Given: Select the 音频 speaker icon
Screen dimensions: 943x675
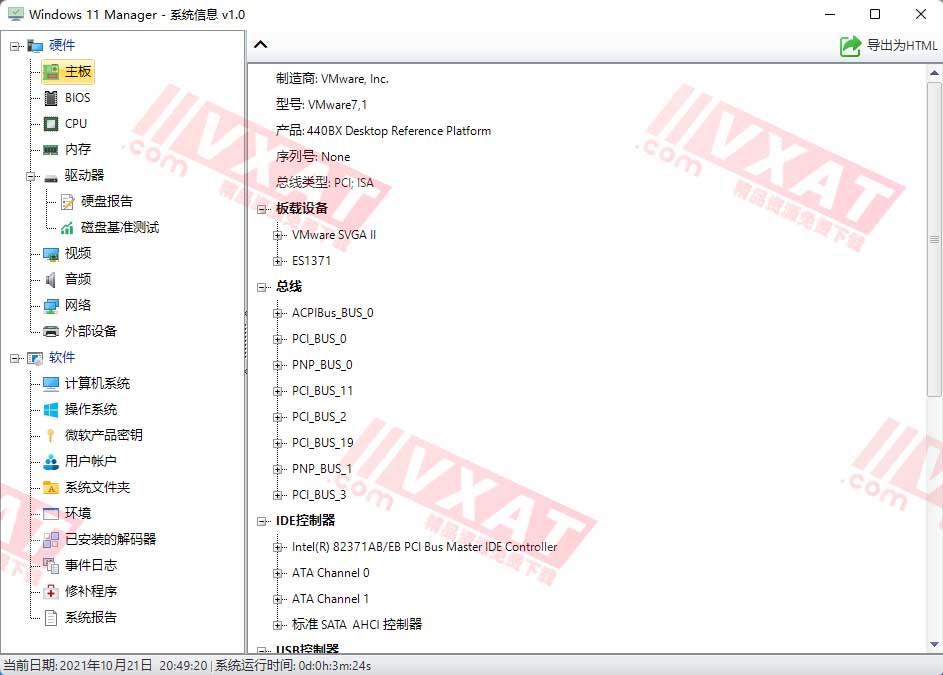Looking at the screenshot, I should (51, 279).
